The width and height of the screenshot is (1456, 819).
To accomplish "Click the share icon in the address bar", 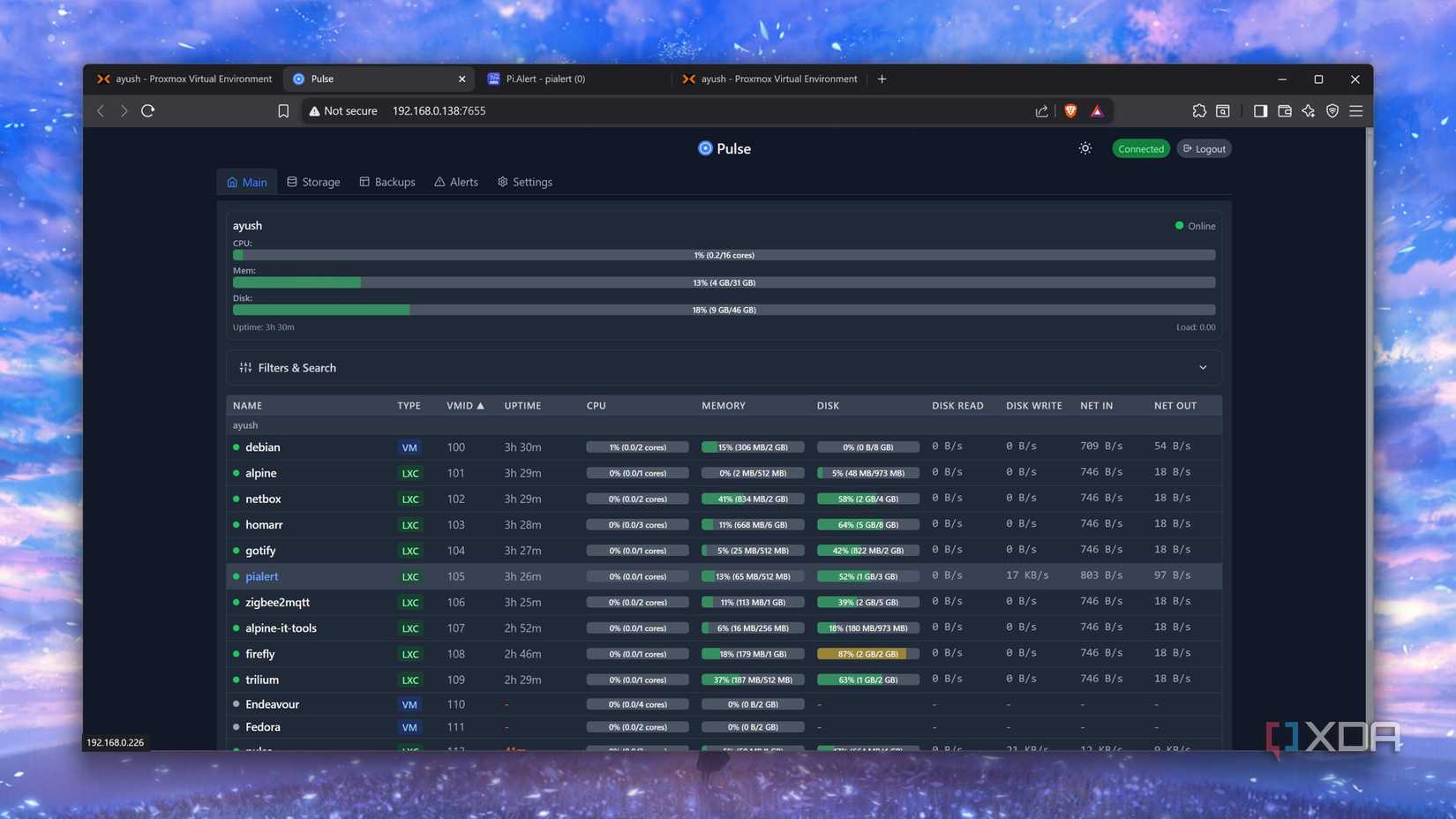I will pyautogui.click(x=1041, y=110).
